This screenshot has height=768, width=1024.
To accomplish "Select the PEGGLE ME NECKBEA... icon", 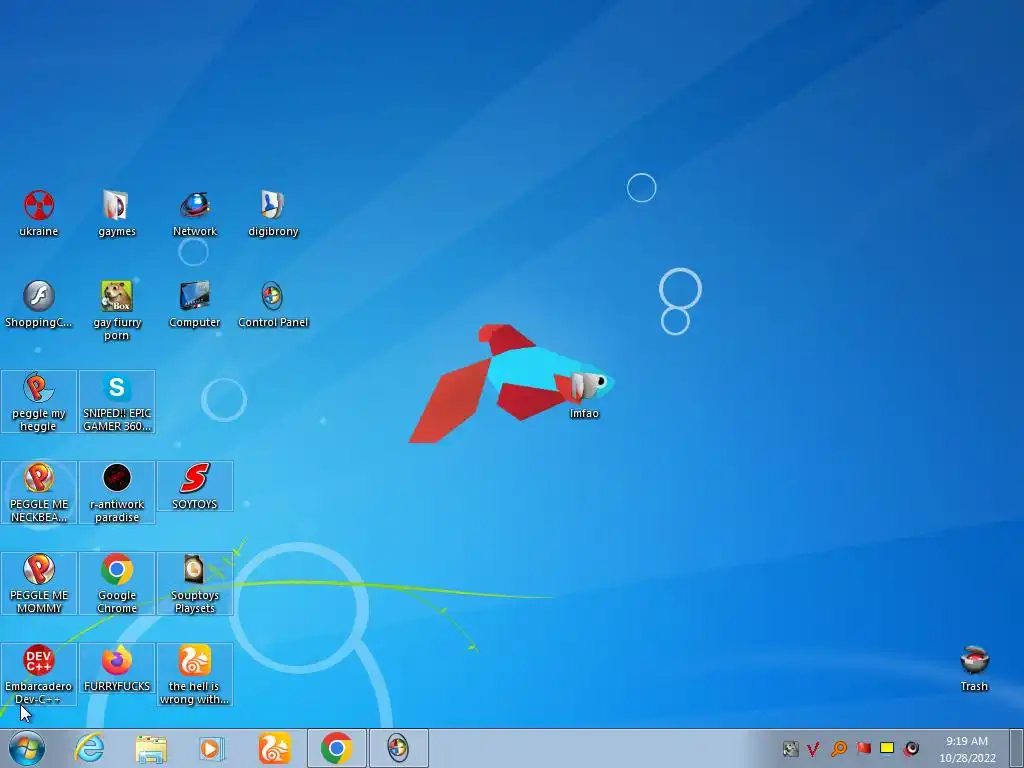I will [39, 492].
